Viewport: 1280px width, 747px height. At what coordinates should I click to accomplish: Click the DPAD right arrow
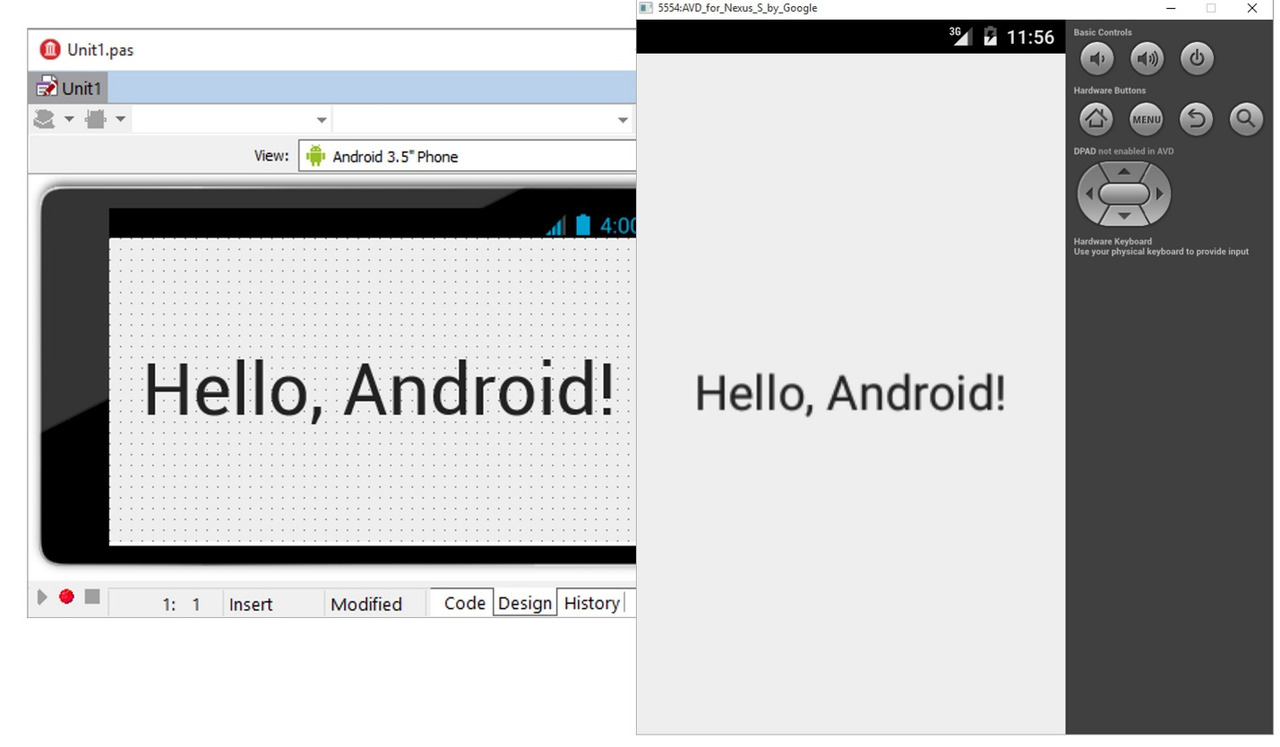(1159, 194)
